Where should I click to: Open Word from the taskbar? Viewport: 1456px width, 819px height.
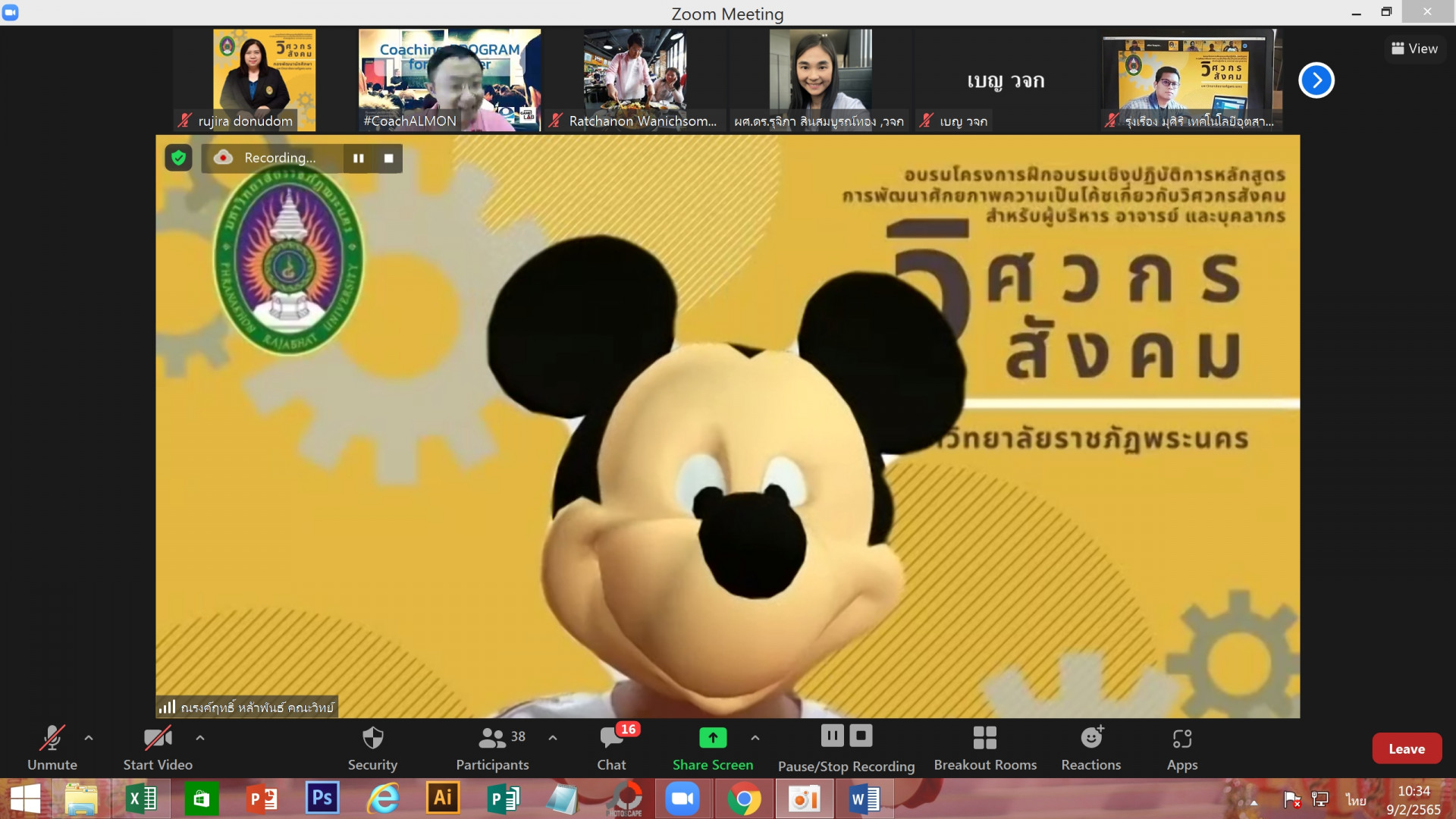(x=864, y=799)
